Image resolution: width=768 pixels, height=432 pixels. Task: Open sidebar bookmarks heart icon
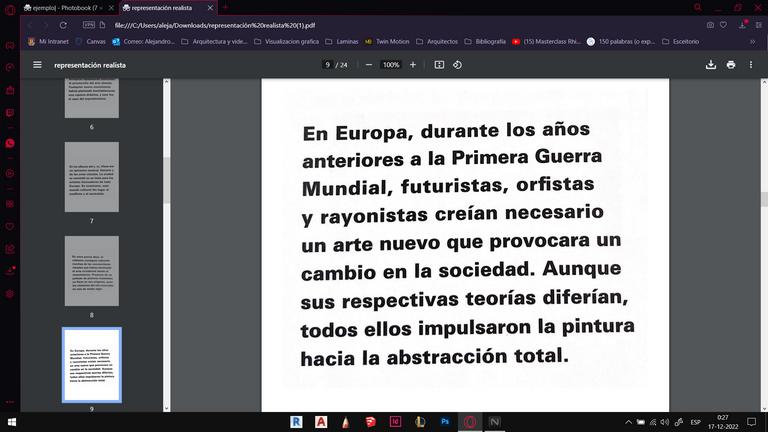pyautogui.click(x=10, y=226)
